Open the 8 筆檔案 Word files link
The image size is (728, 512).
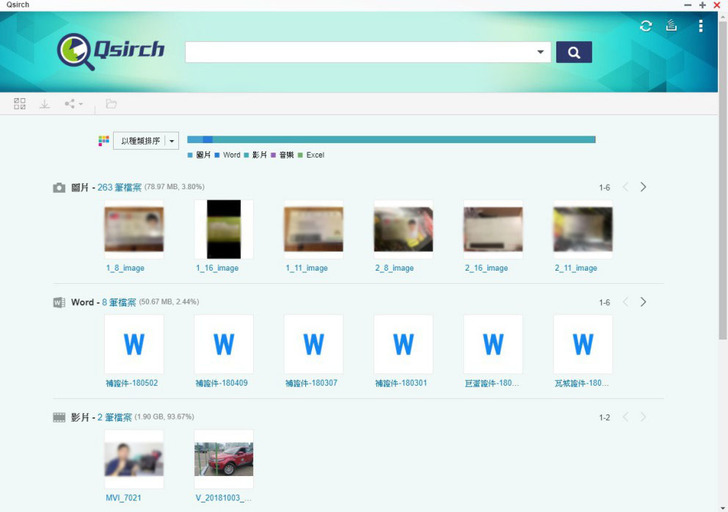point(119,303)
